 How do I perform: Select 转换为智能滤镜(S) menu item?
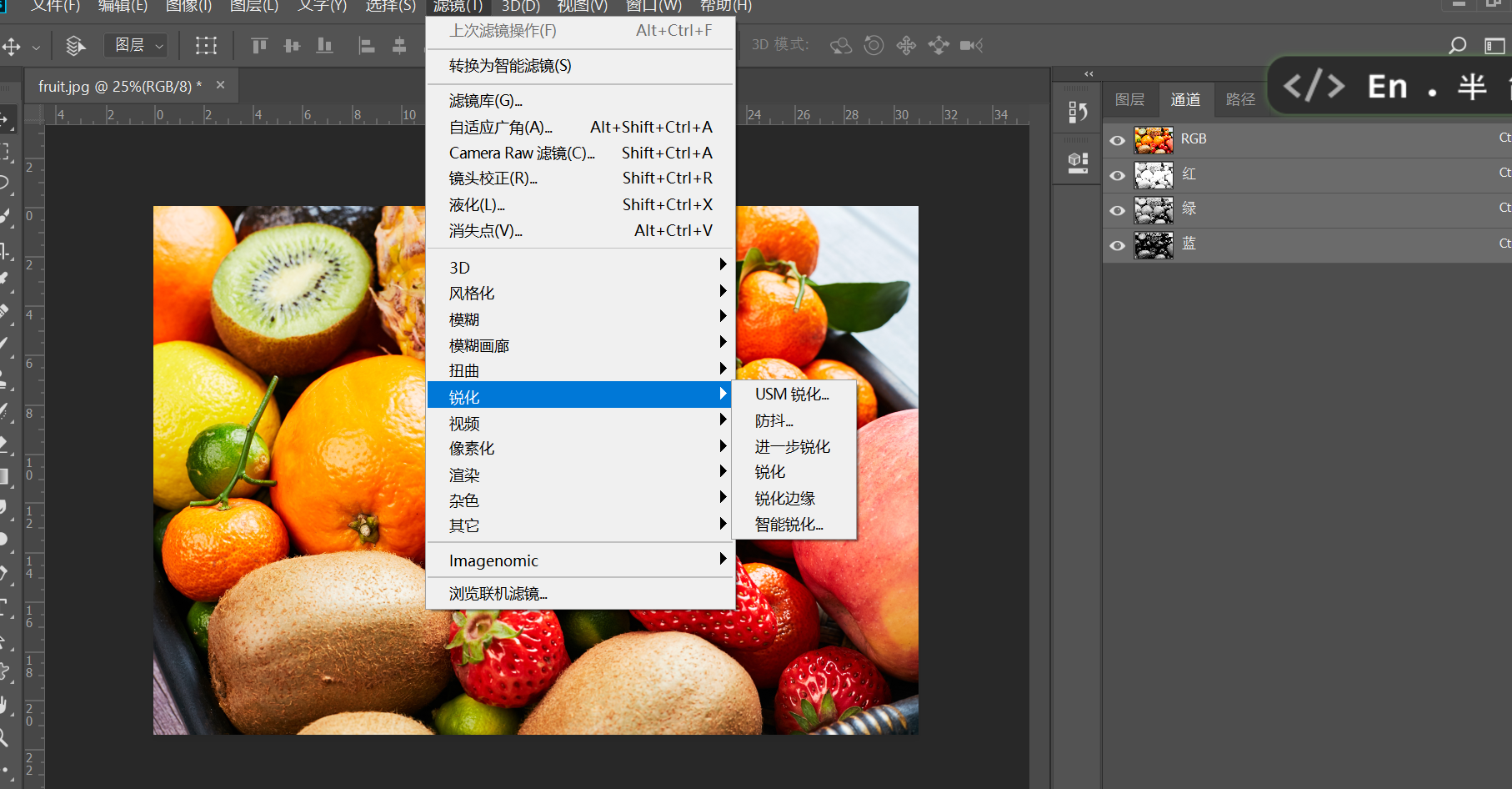(x=580, y=66)
